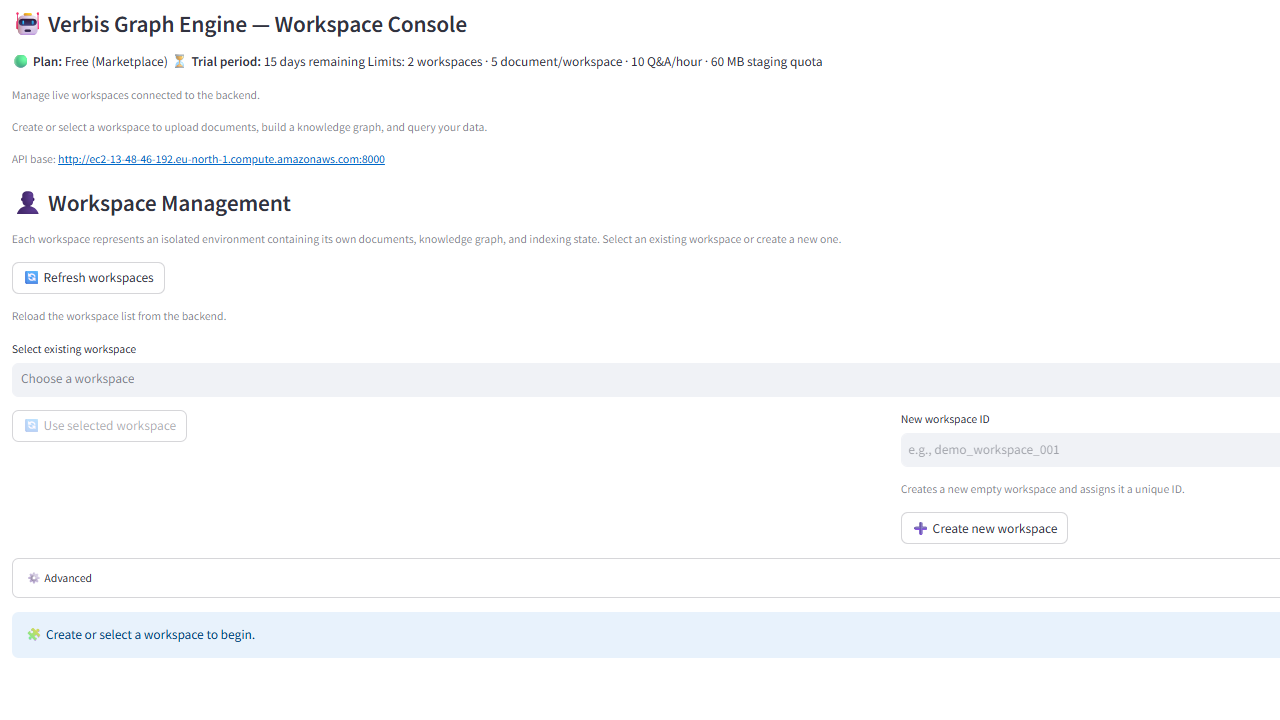Click the hourglass trial period icon

180,61
